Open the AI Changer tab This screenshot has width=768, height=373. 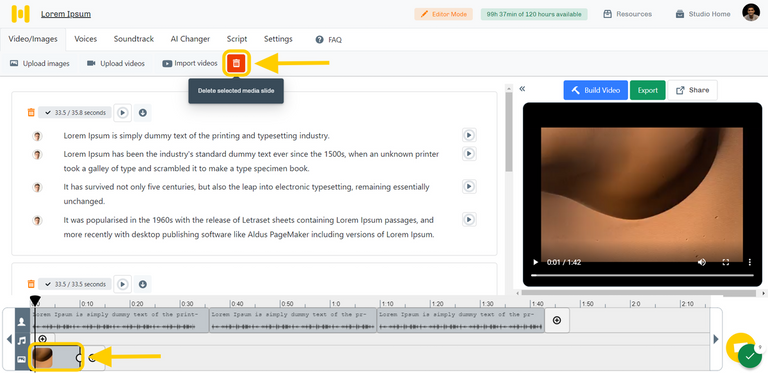[x=190, y=39]
